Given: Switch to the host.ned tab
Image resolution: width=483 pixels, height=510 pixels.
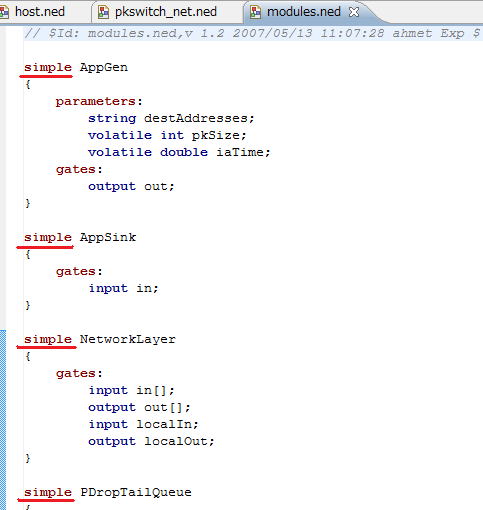Looking at the screenshot, I should pyautogui.click(x=40, y=12).
